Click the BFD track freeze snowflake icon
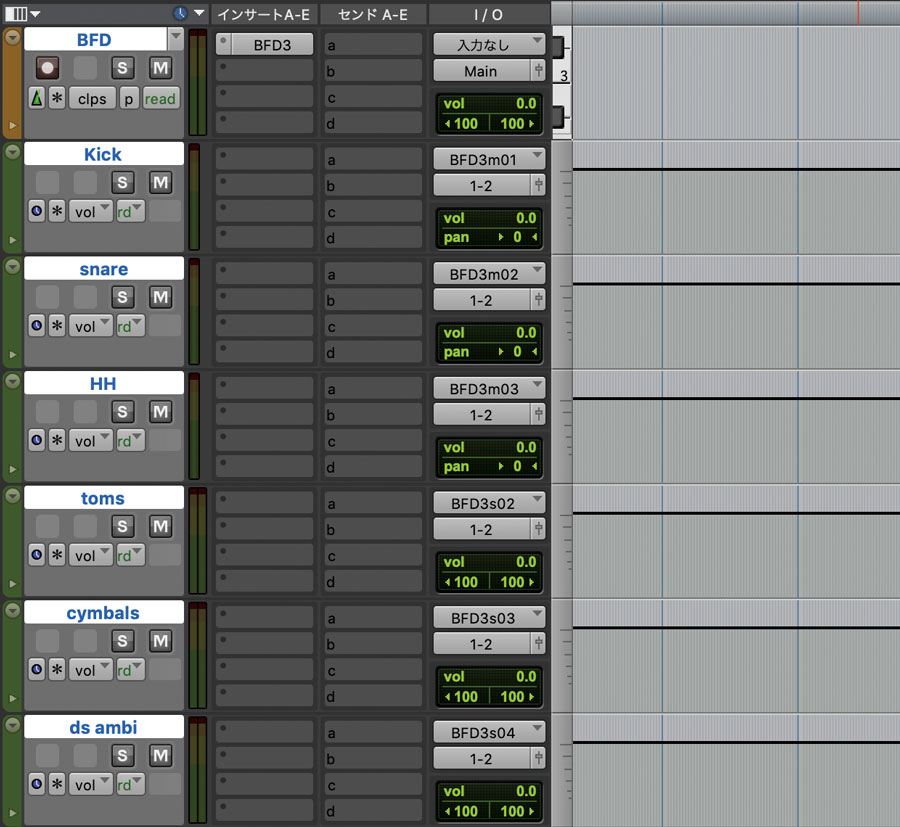900x827 pixels. click(57, 98)
